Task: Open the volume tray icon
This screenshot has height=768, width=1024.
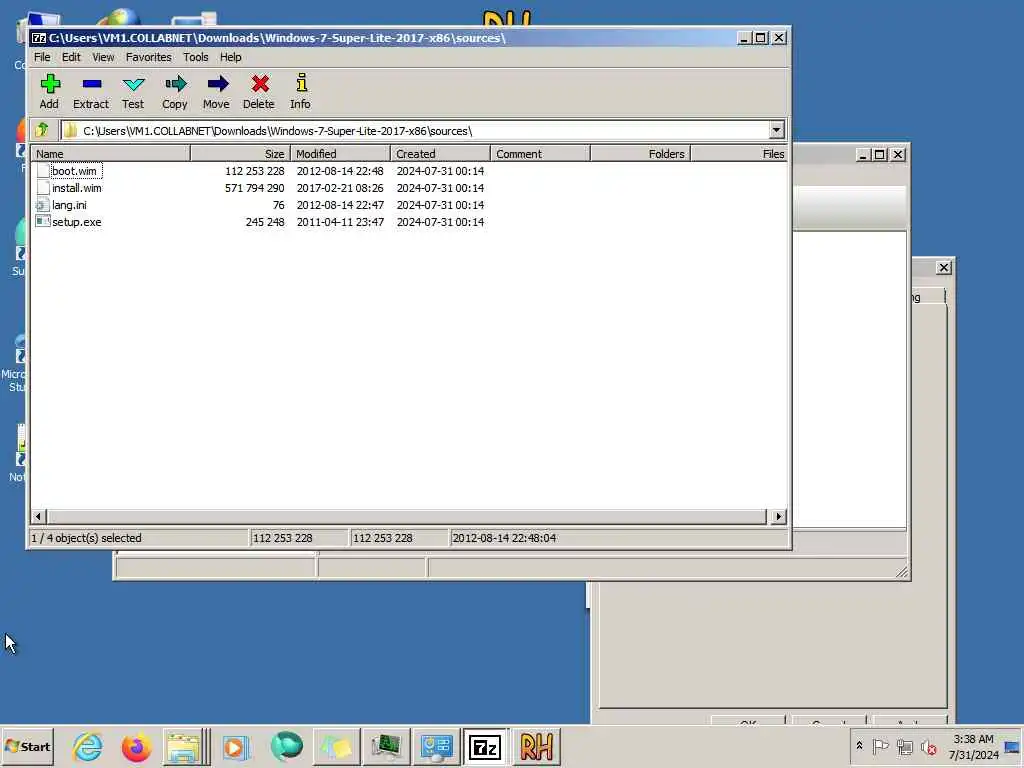Action: pos(928,746)
